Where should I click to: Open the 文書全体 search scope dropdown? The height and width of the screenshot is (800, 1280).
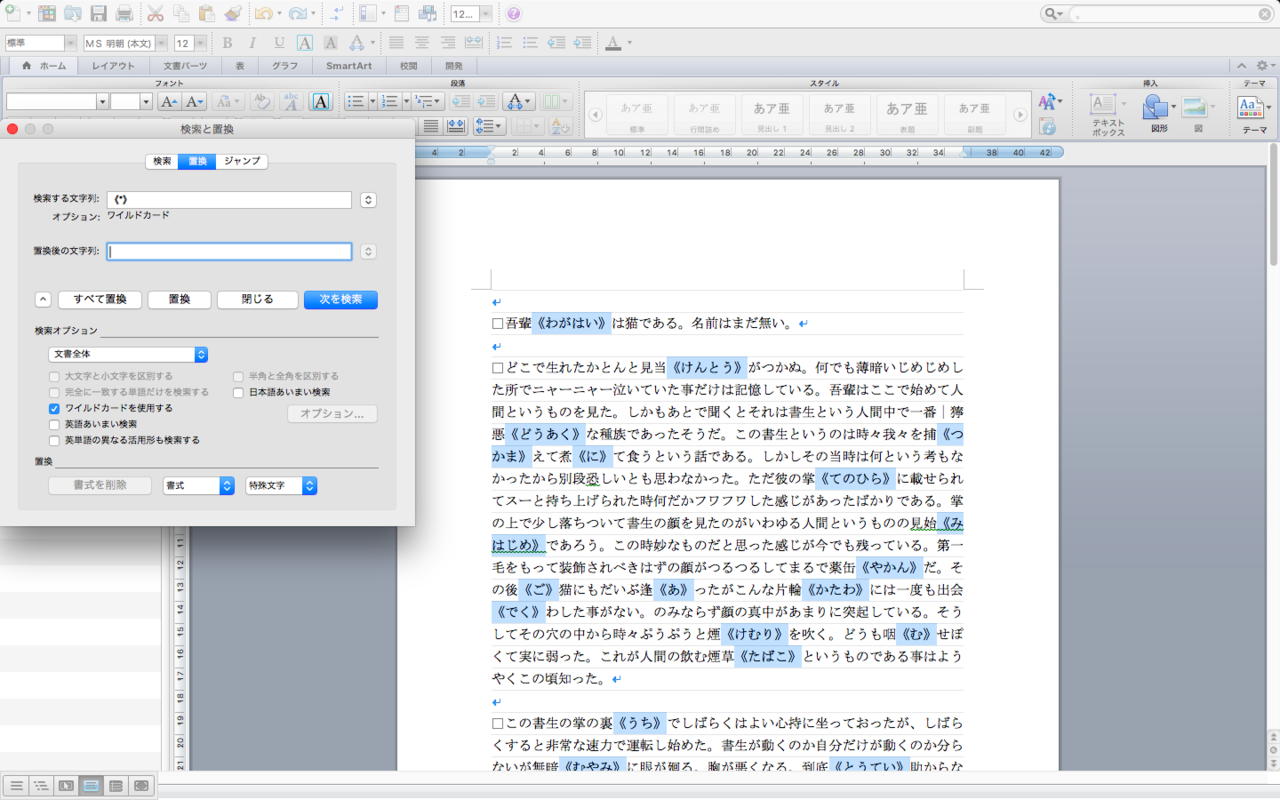click(x=128, y=355)
